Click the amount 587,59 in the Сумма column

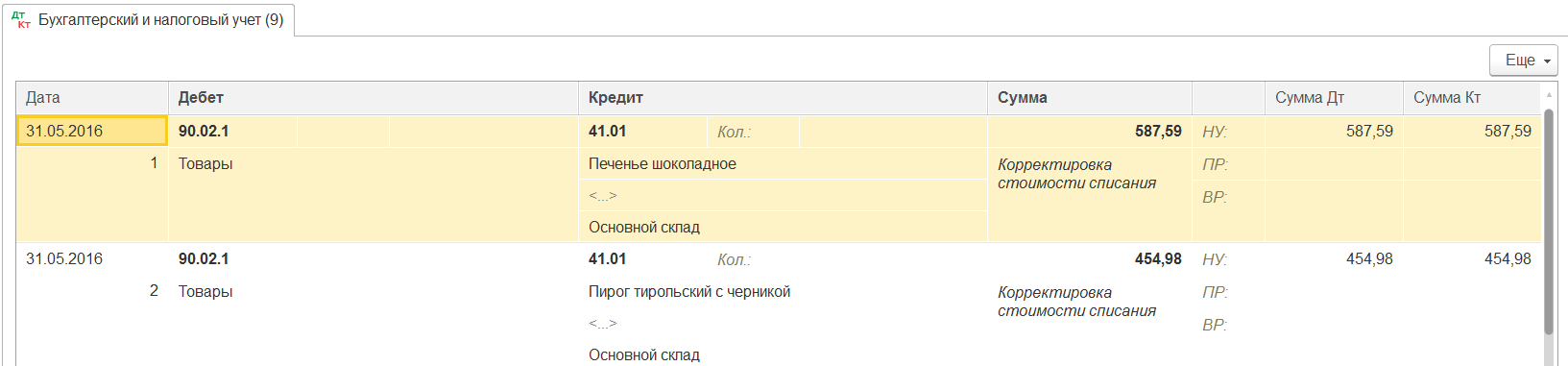[x=1158, y=132]
